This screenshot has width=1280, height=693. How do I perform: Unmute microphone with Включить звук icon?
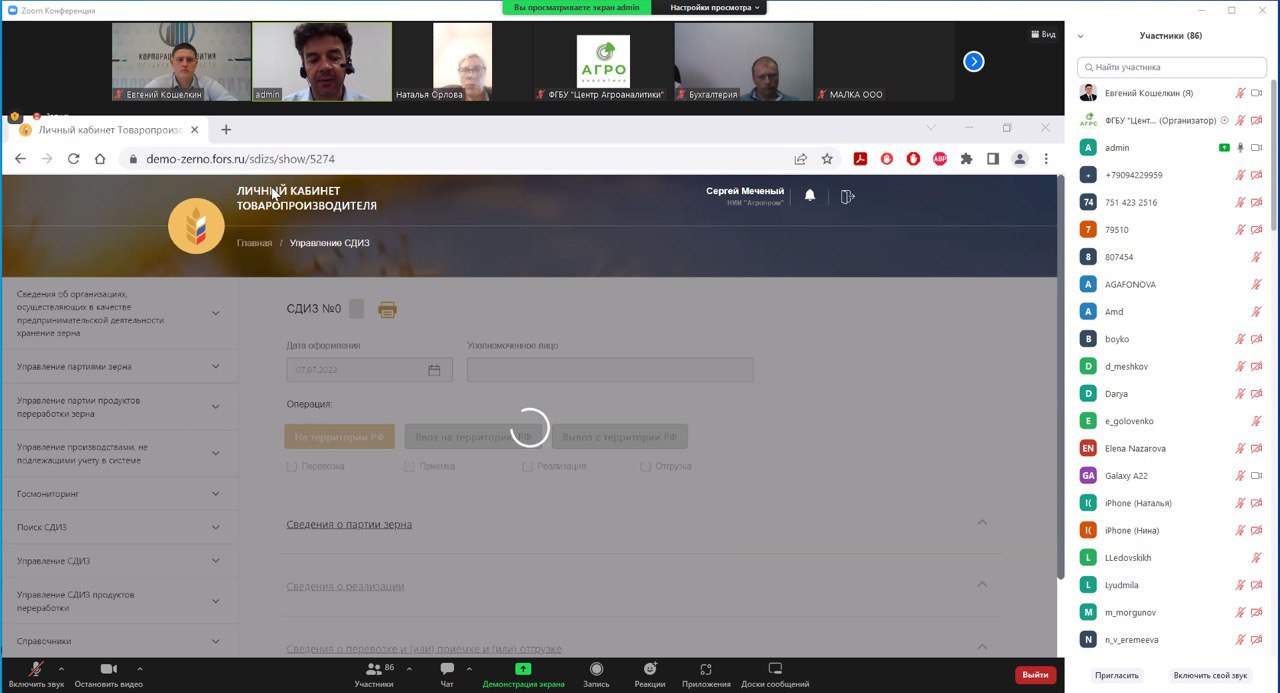[x=36, y=669]
